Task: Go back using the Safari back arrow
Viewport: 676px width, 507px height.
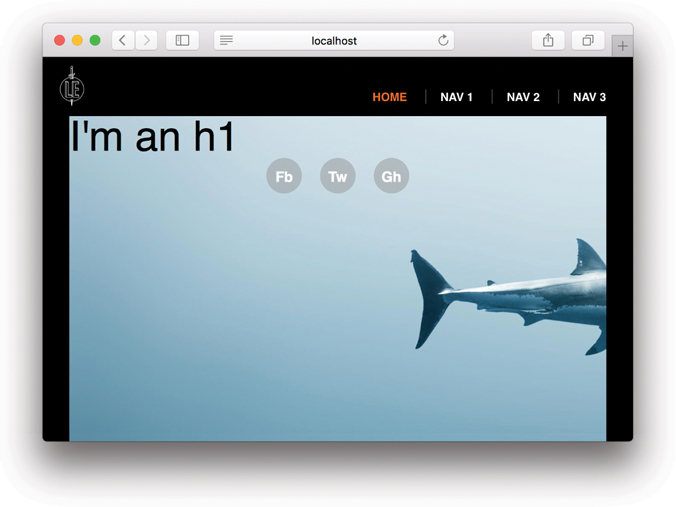Action: pyautogui.click(x=123, y=40)
